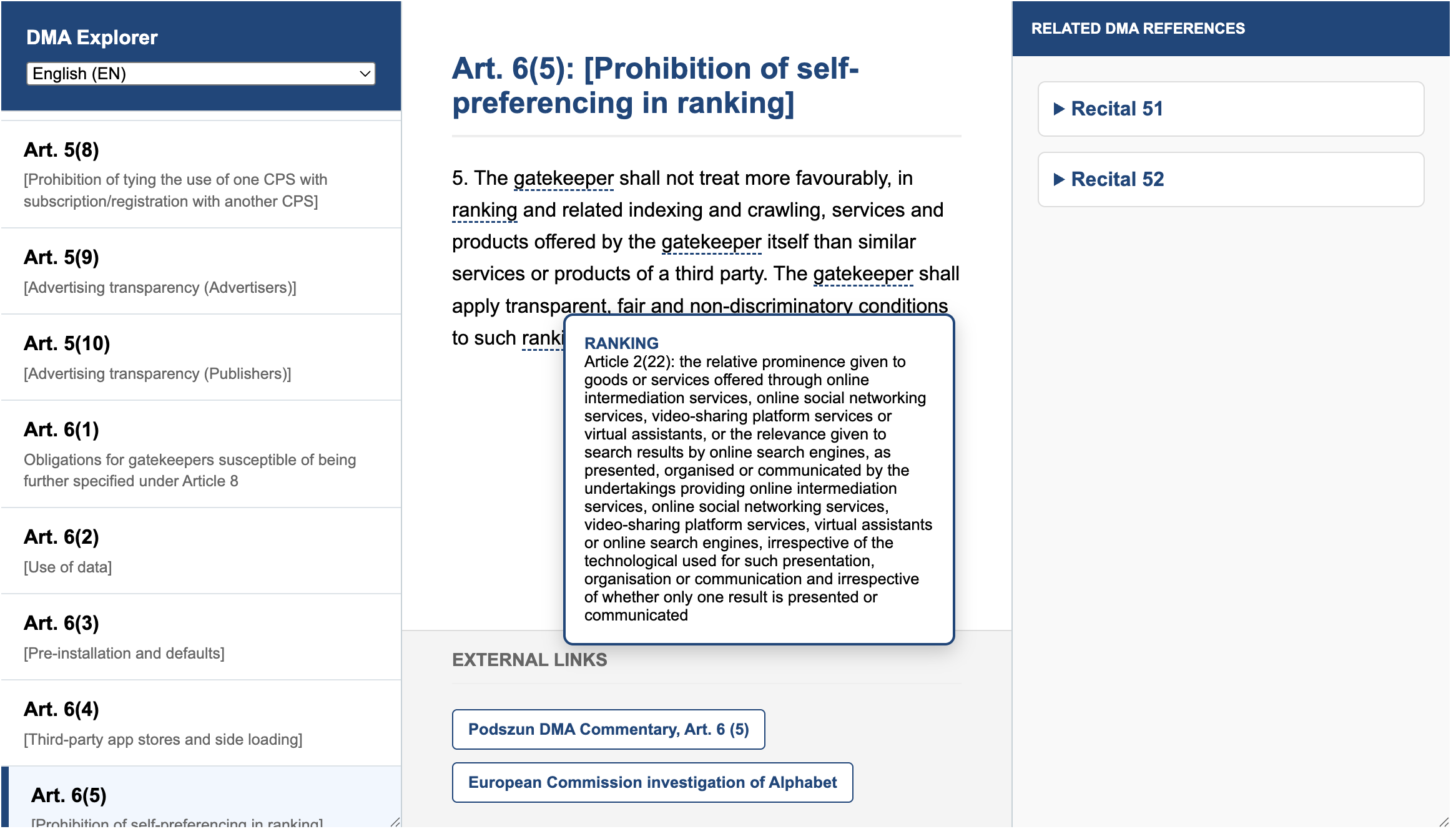Click the underlined 'ranking' term on second line
1456x834 pixels.
click(x=485, y=210)
